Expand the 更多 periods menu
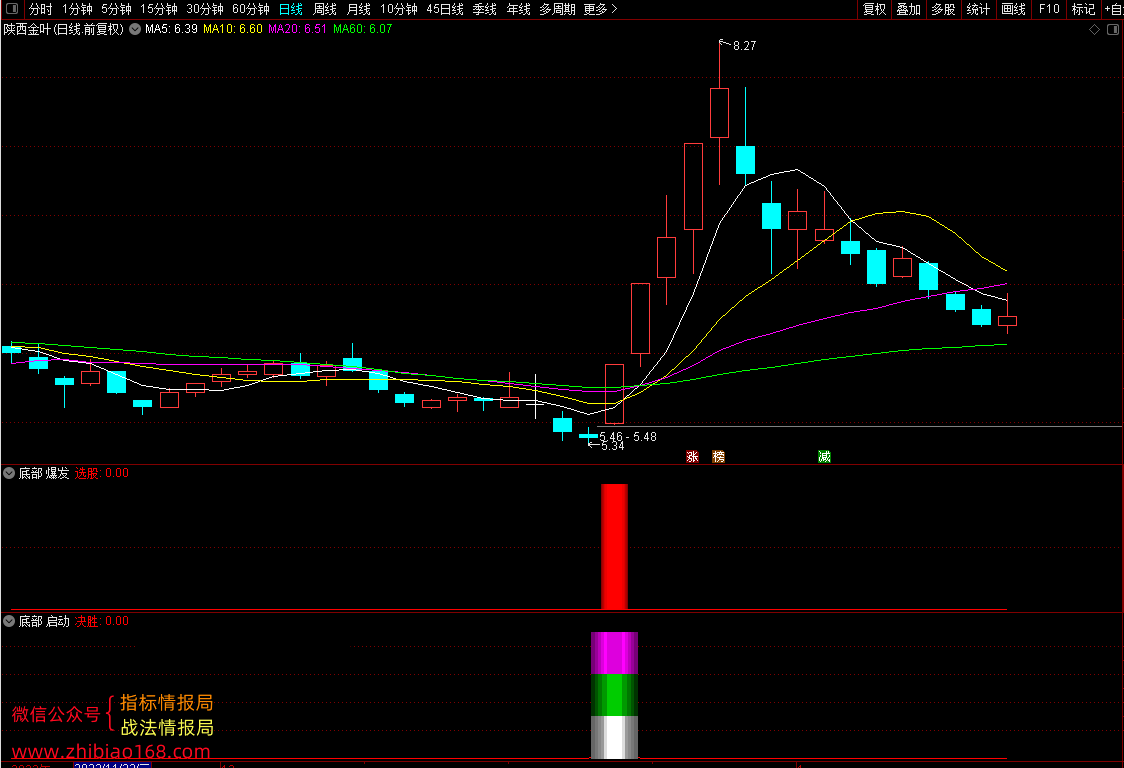The width and height of the screenshot is (1124, 768). (600, 9)
